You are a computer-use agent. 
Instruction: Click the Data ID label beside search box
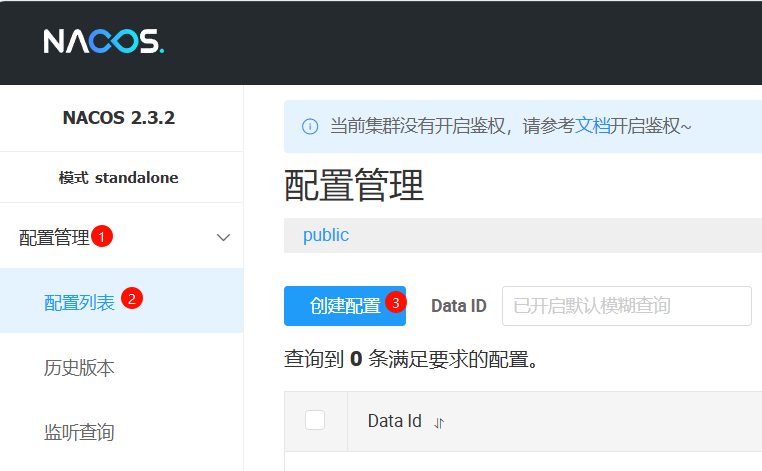tap(459, 306)
